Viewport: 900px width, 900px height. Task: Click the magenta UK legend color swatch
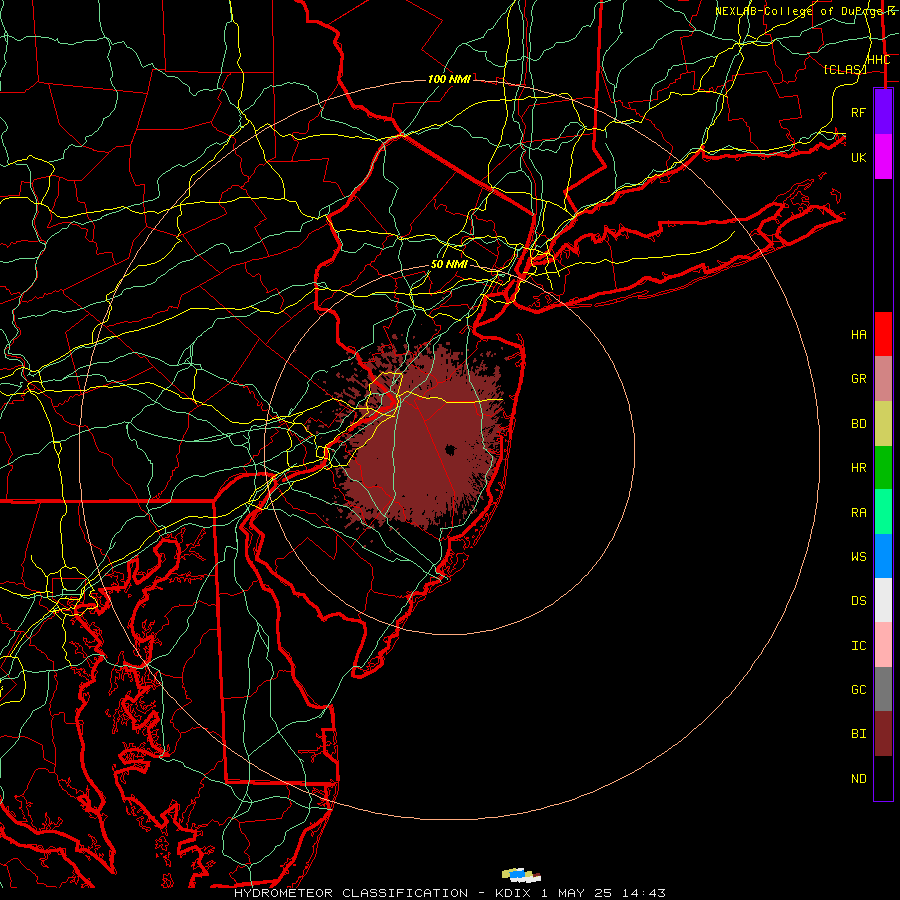883,157
